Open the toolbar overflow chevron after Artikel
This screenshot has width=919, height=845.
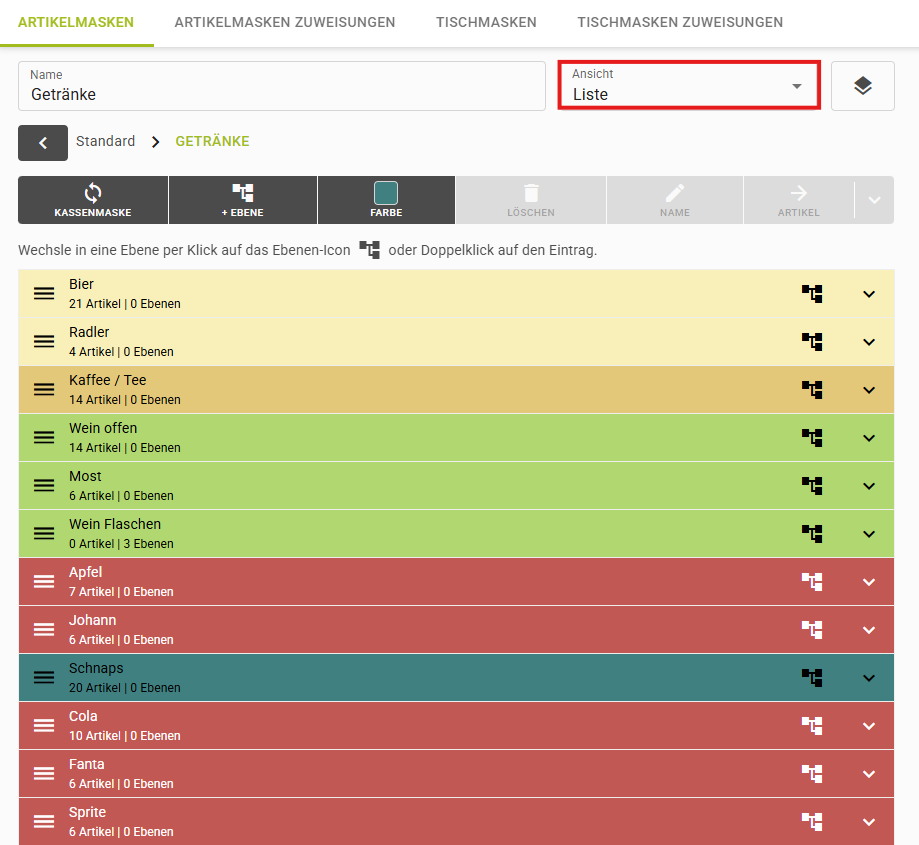pos(874,200)
